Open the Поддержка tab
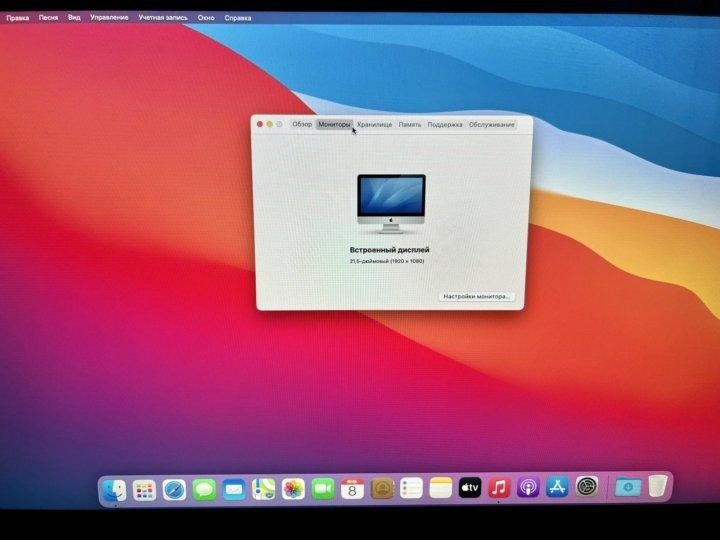Viewport: 720px width, 540px height. [445, 124]
